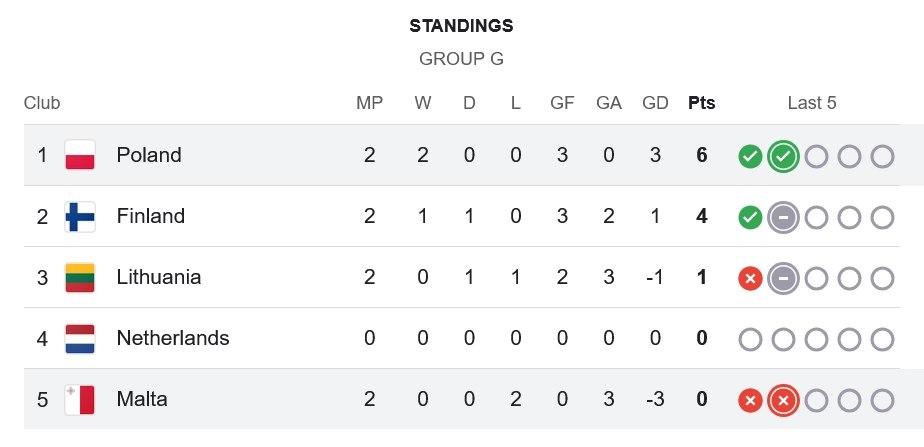Click the GD column header
The width and height of the screenshot is (924, 447).
(x=655, y=103)
